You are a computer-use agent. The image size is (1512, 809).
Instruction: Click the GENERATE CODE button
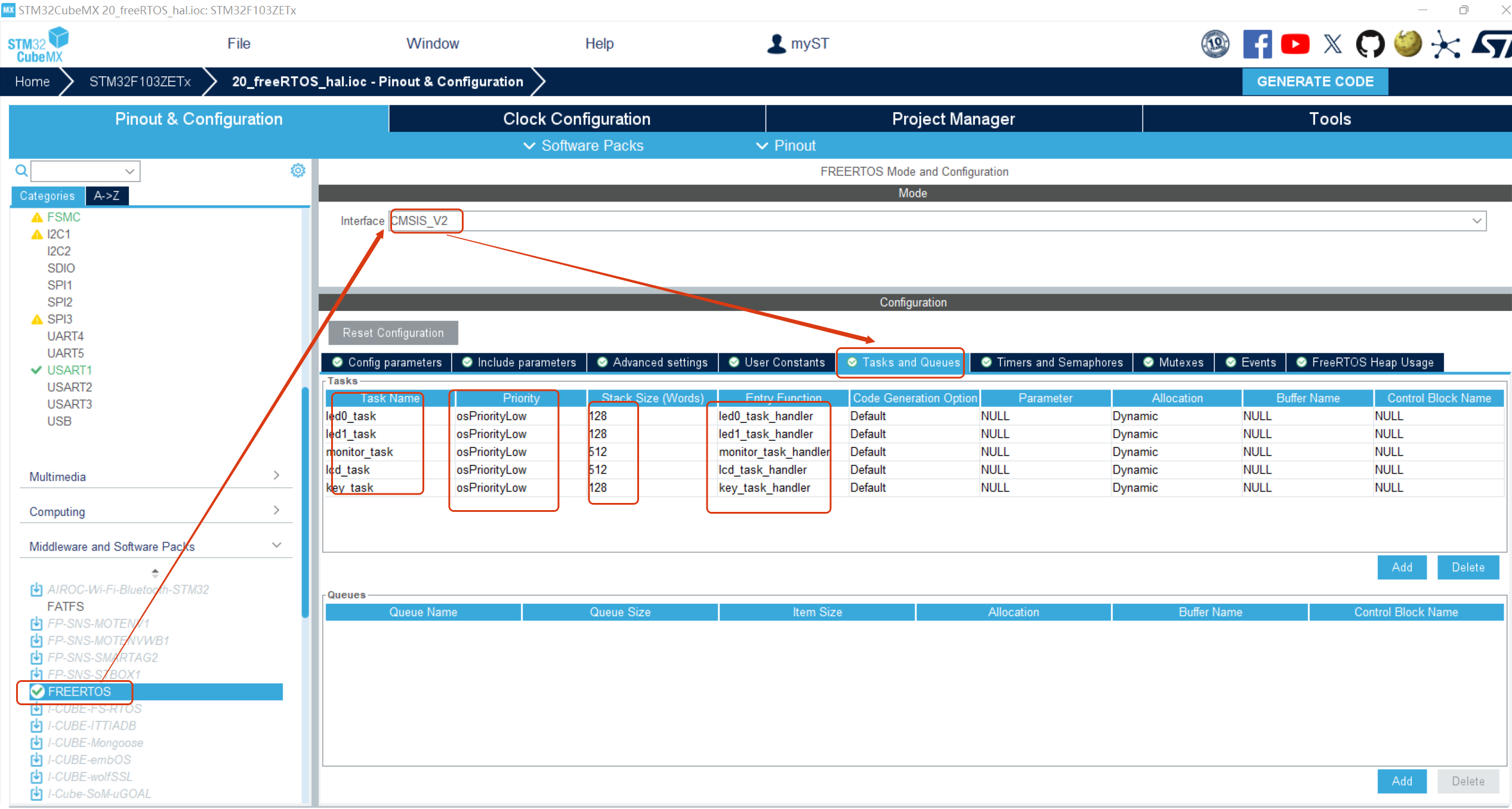(1315, 82)
